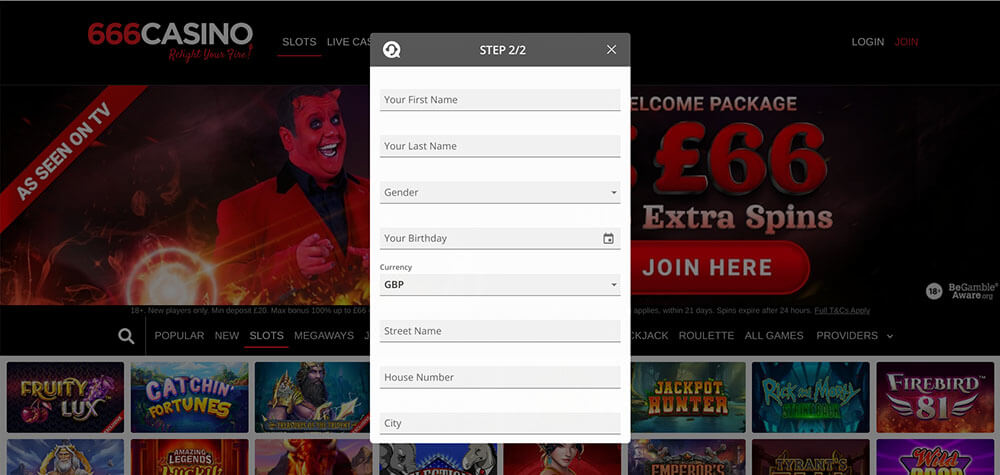Open the Currency GBP dropdown
Viewport: 1000px width, 475px height.
tap(500, 285)
